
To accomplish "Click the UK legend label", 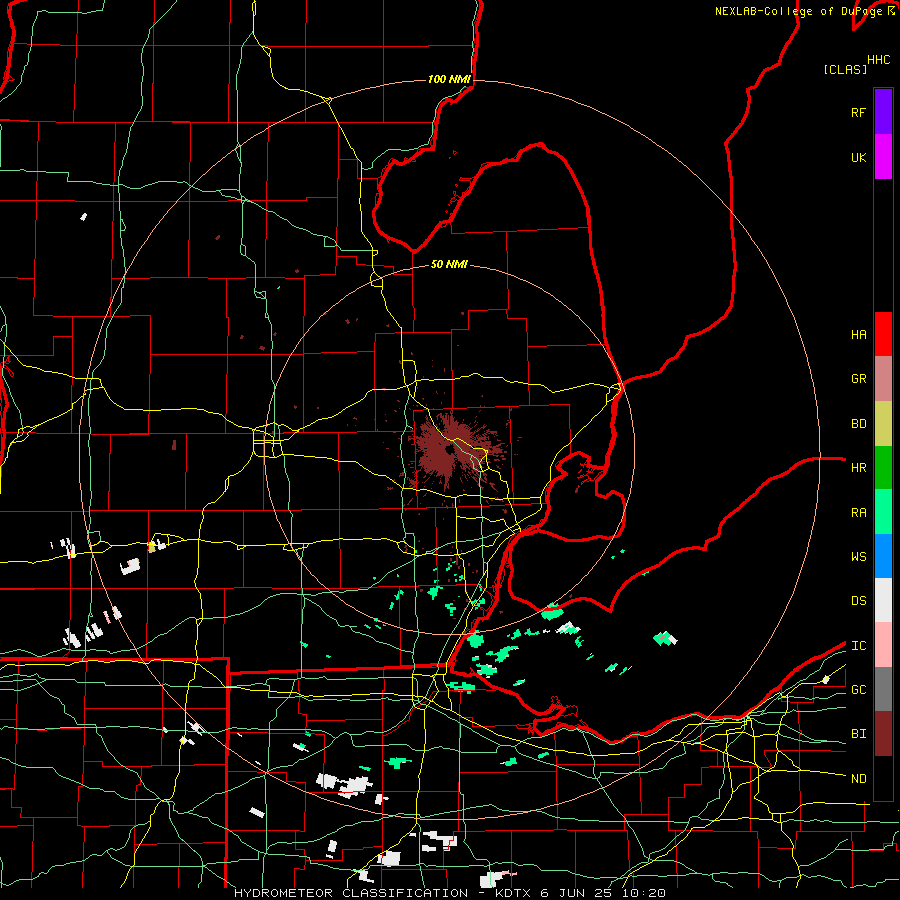I will pyautogui.click(x=858, y=157).
